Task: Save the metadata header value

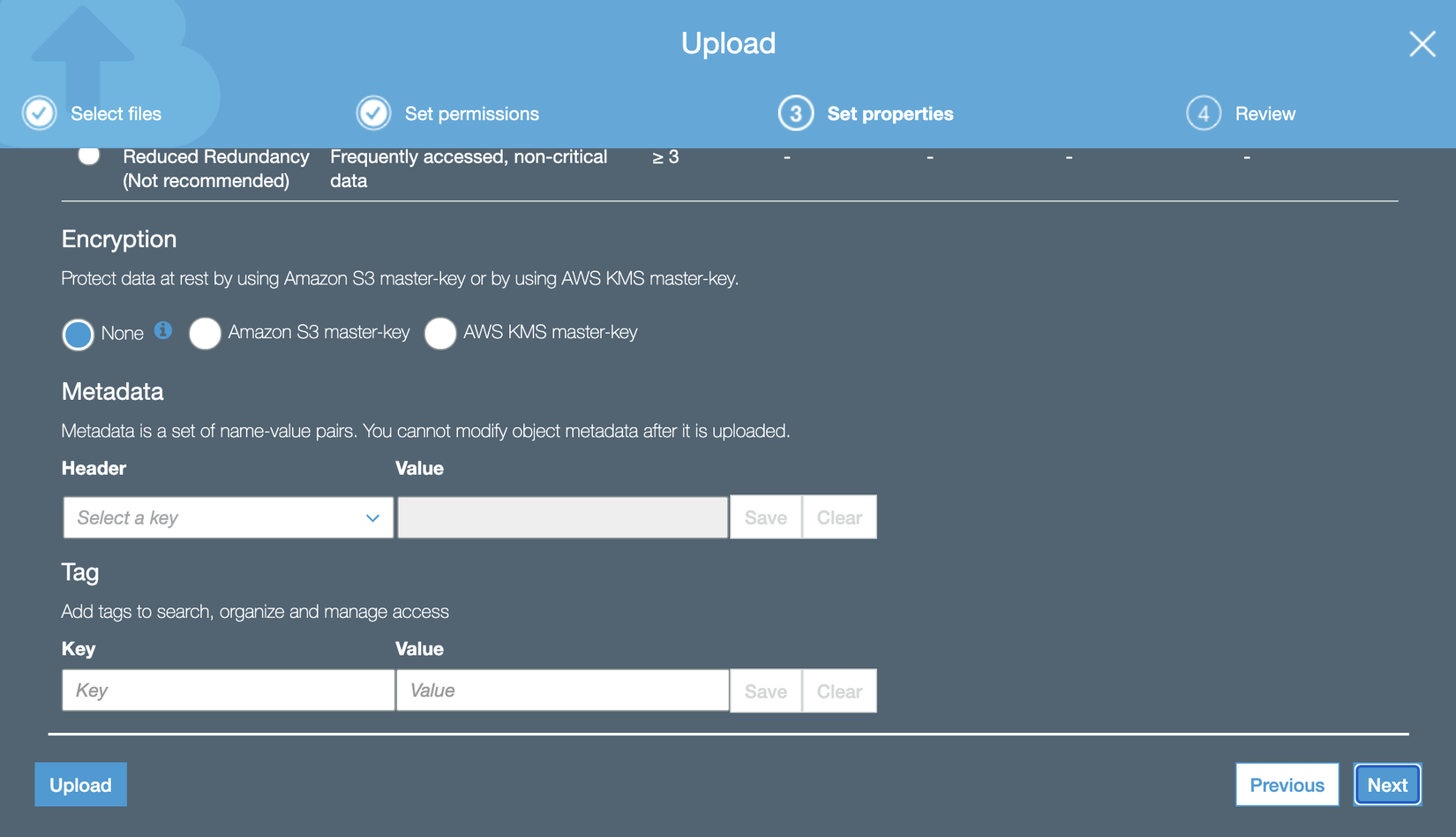Action: point(765,517)
